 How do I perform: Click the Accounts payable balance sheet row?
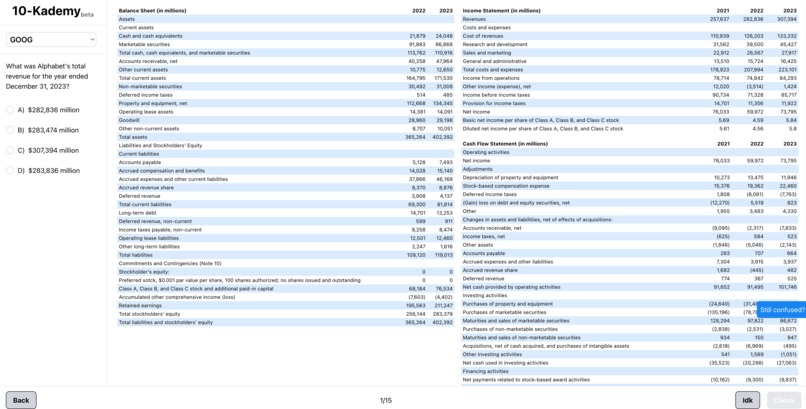pos(286,162)
